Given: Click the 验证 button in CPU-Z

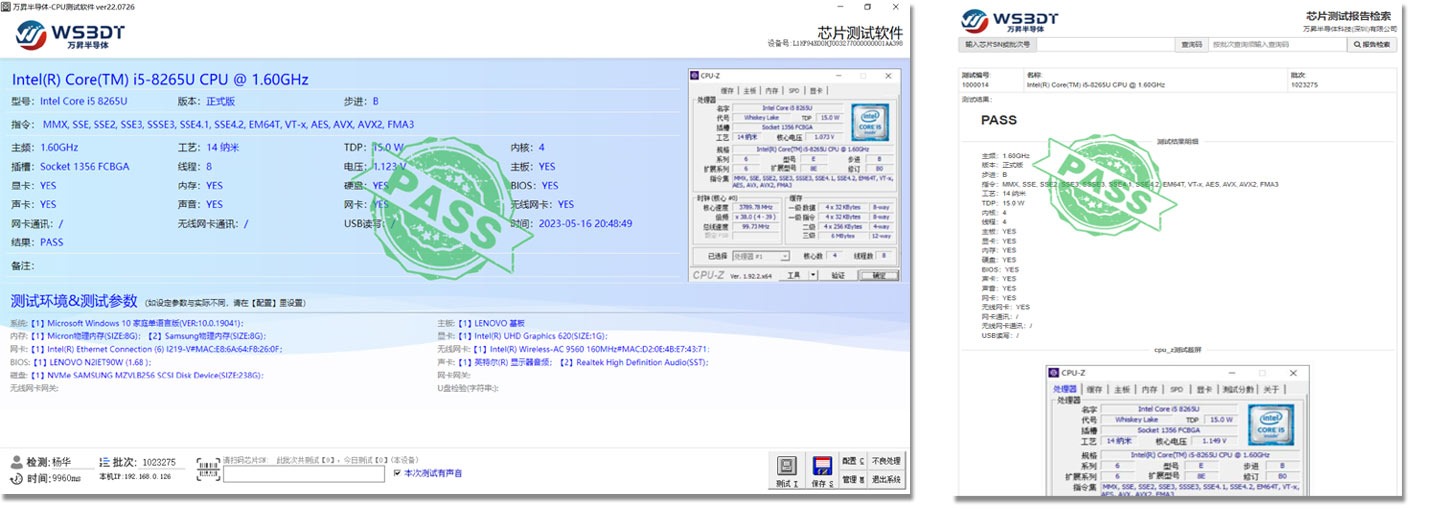Looking at the screenshot, I should pos(839,275).
